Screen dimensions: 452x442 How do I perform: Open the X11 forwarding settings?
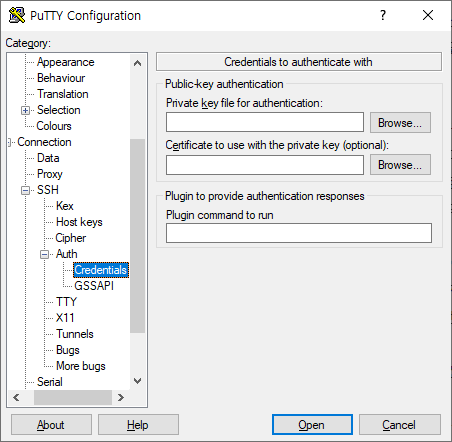click(x=65, y=318)
